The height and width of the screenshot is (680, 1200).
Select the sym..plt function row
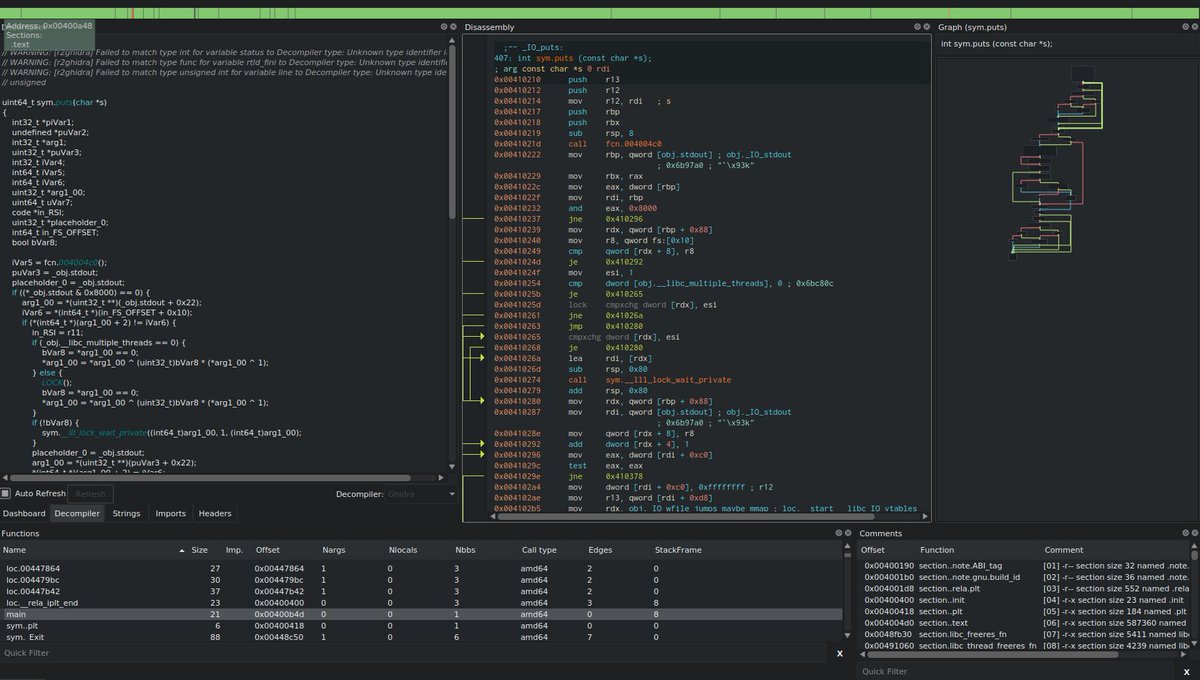[423, 625]
